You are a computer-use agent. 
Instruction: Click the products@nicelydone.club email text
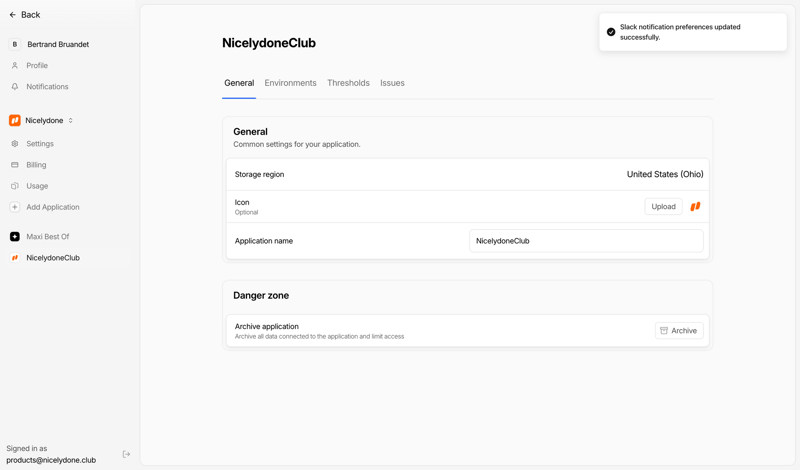(51, 460)
